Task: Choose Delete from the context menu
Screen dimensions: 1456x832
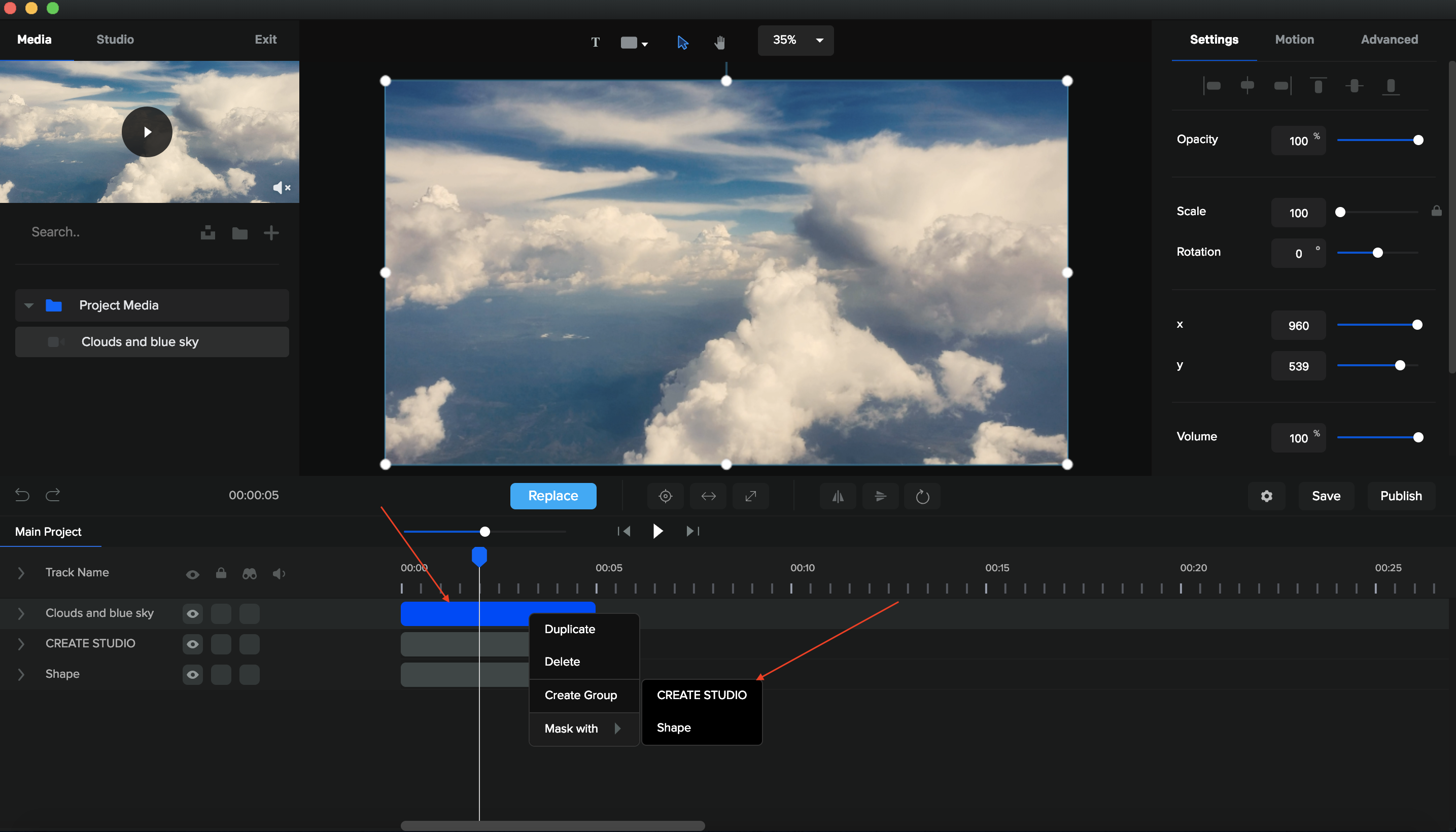Action: [x=584, y=662]
